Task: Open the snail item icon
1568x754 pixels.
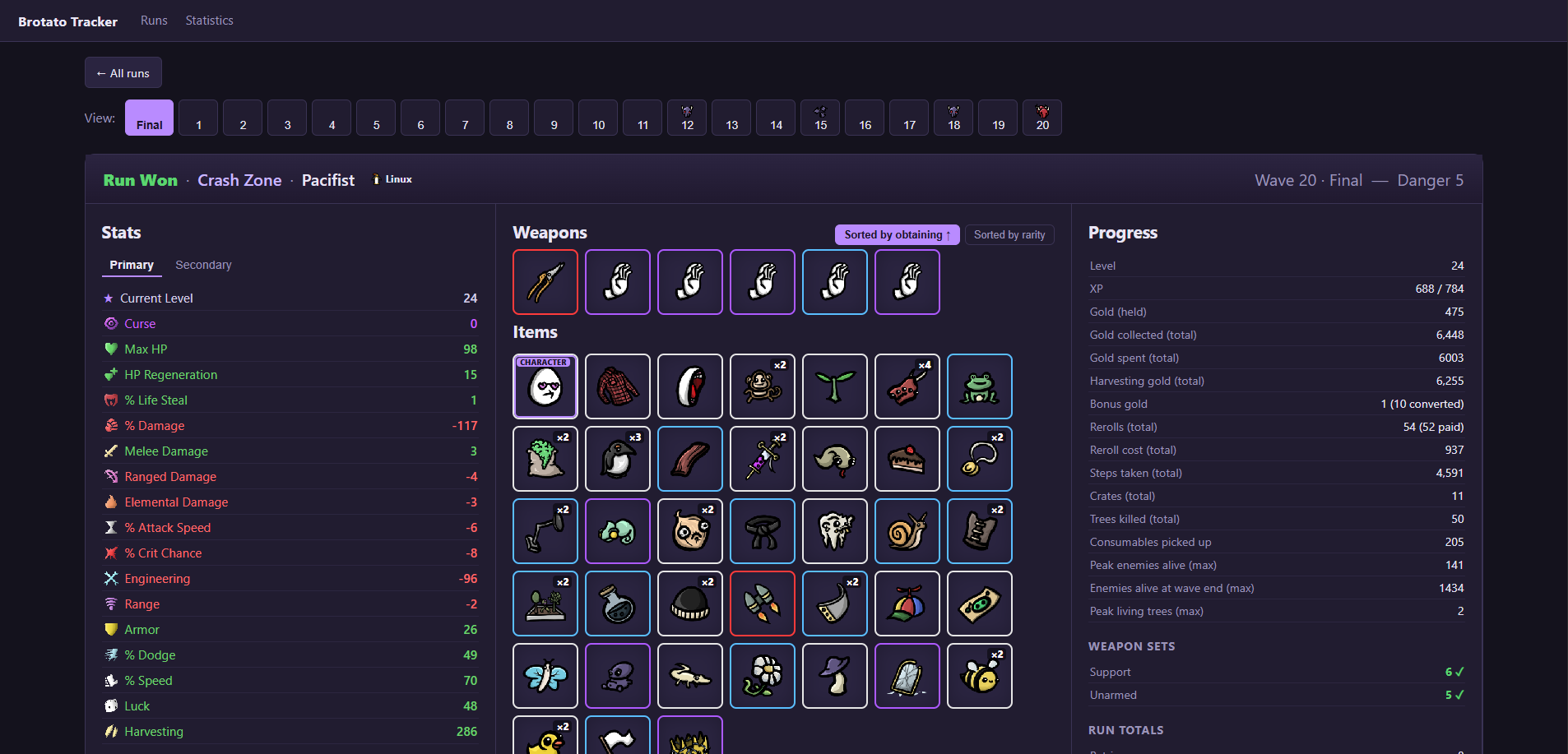Action: (907, 531)
